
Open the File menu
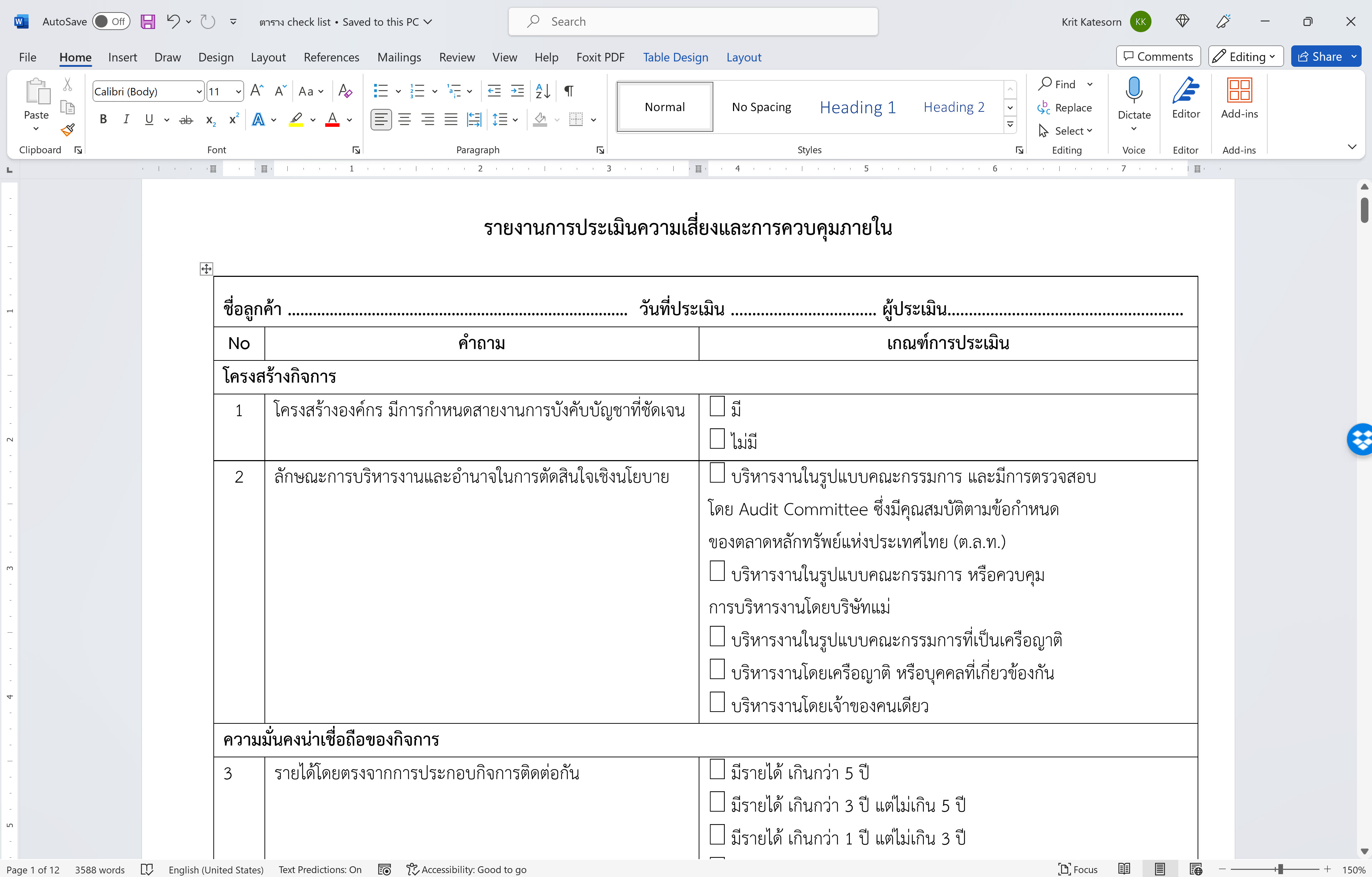(x=28, y=57)
